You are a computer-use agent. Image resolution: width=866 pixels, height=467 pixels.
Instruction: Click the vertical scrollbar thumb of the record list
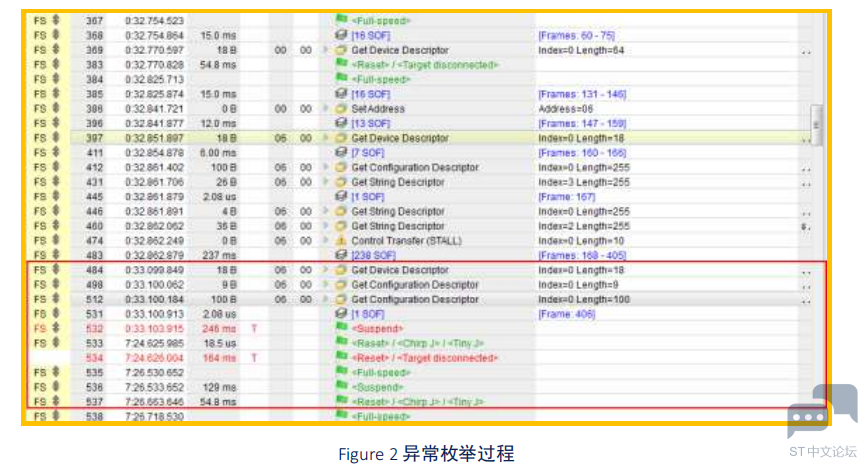click(x=817, y=125)
